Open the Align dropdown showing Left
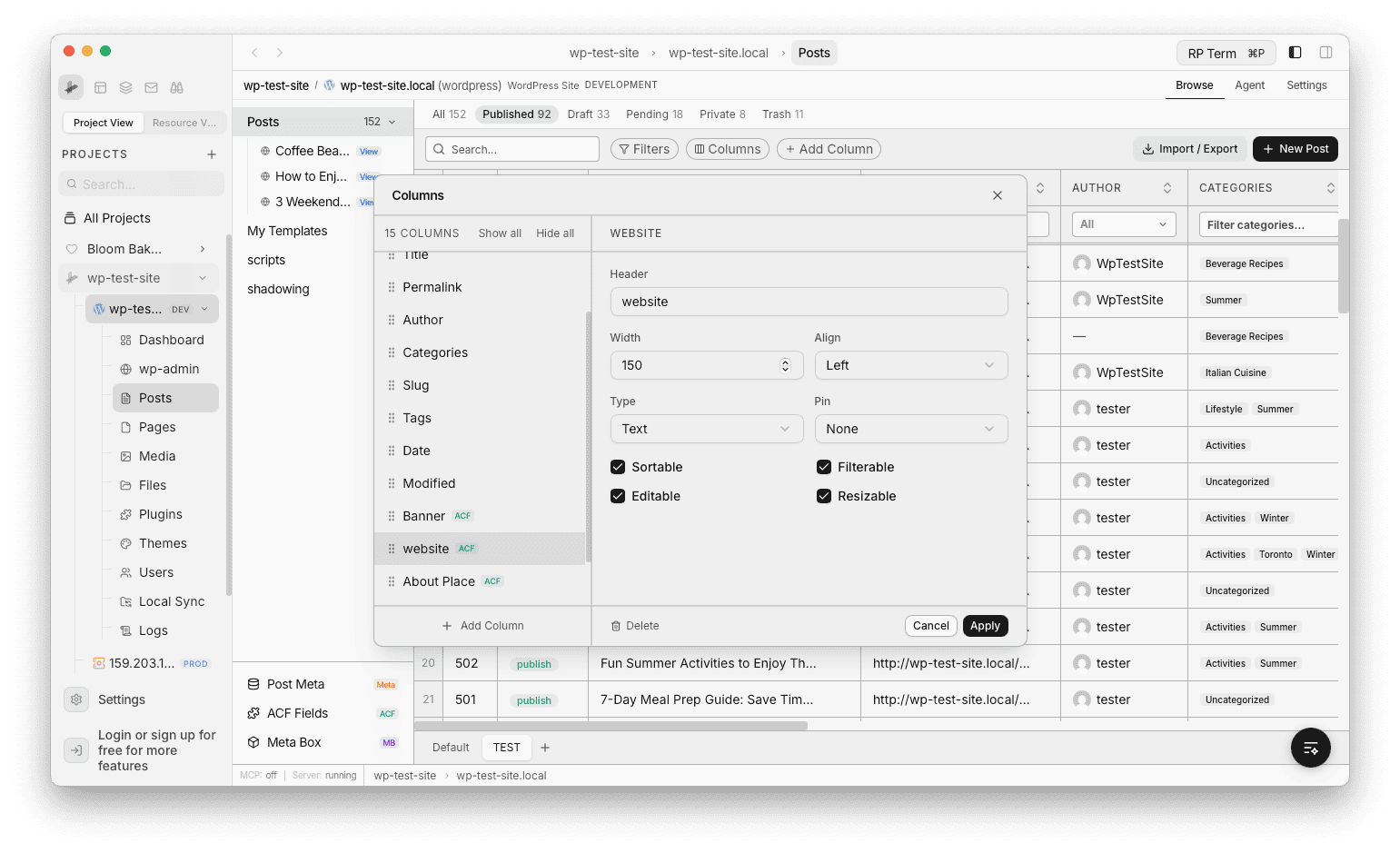1400x853 pixels. coord(910,364)
